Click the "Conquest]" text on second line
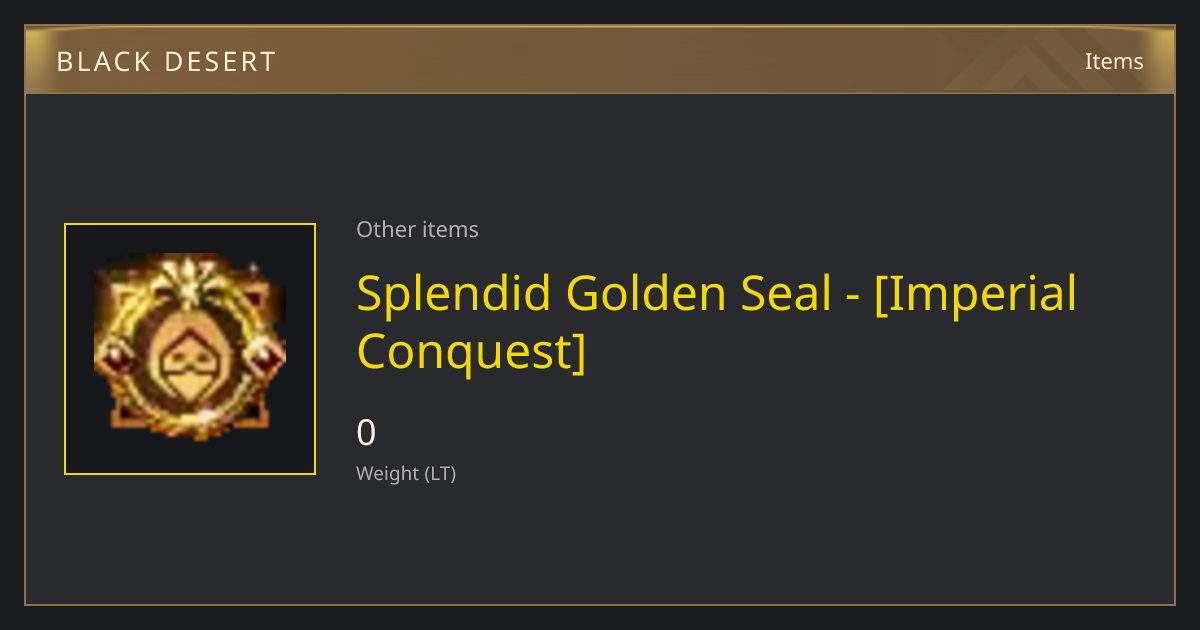 click(x=471, y=352)
